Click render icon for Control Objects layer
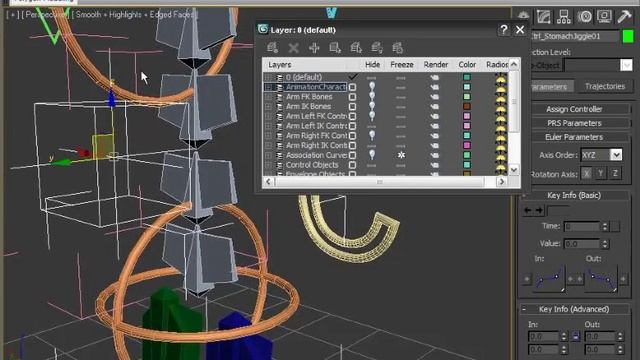640x360 pixels. pos(435,165)
